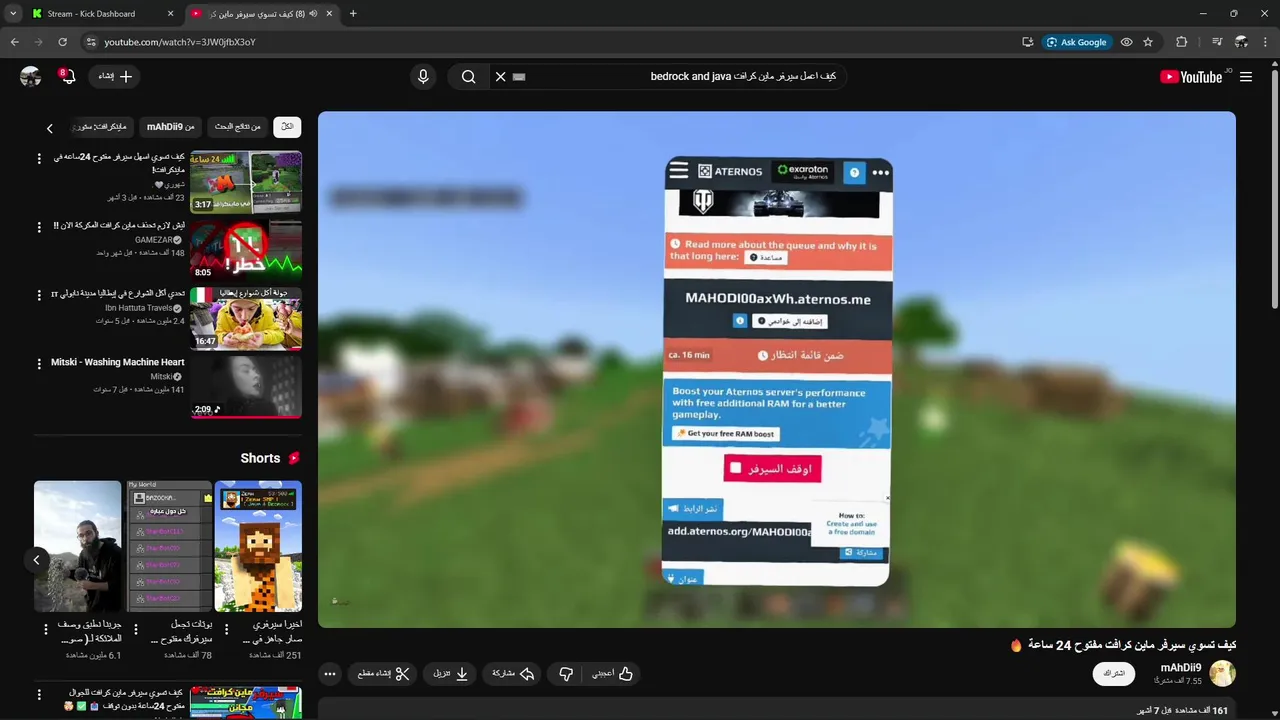Screen dimensions: 1280x720
Task: Click the Ask Google button
Action: click(1076, 42)
